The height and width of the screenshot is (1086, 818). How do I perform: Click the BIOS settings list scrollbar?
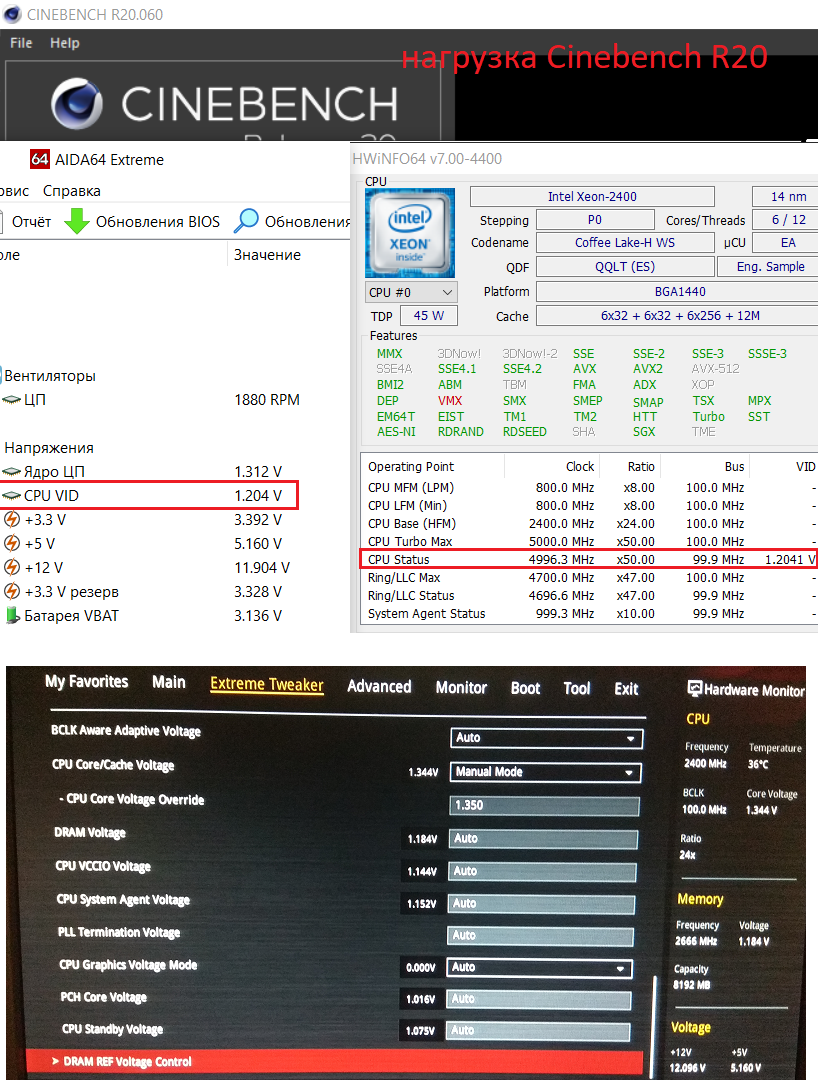point(655,1025)
